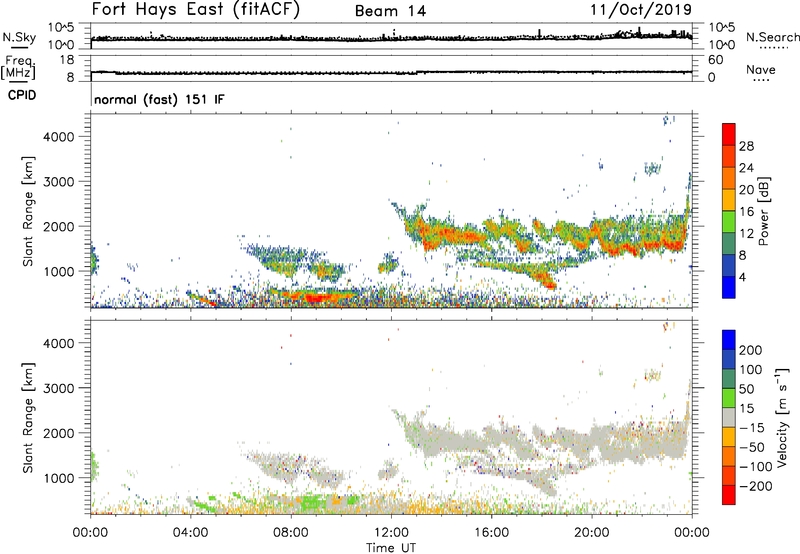Screen dimensions: 800x554
Task: Click the "12" power colorbar label
Action: pos(746,234)
